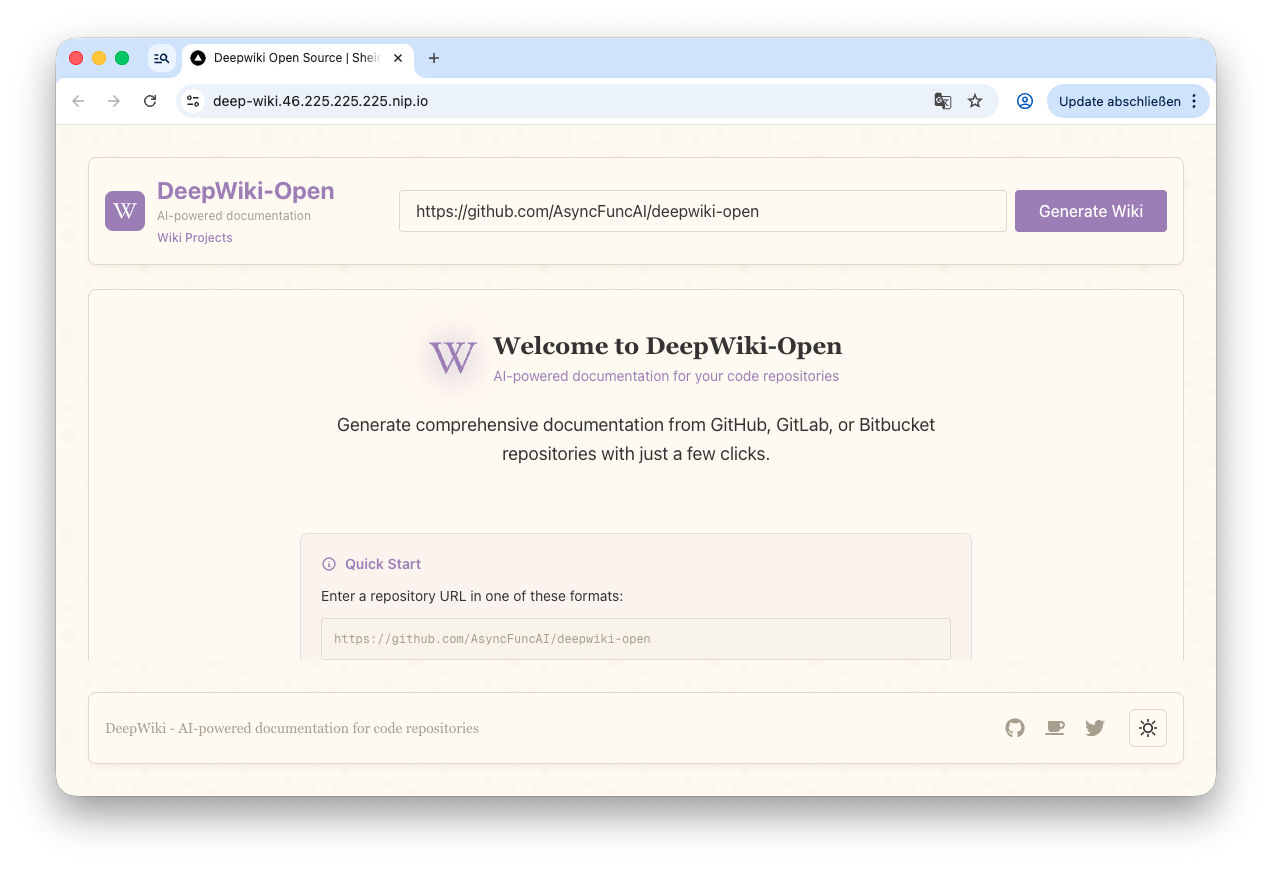Image resolution: width=1272 pixels, height=870 pixels.
Task: Click 'Enter a repository URL' instruction text
Action: click(x=472, y=596)
